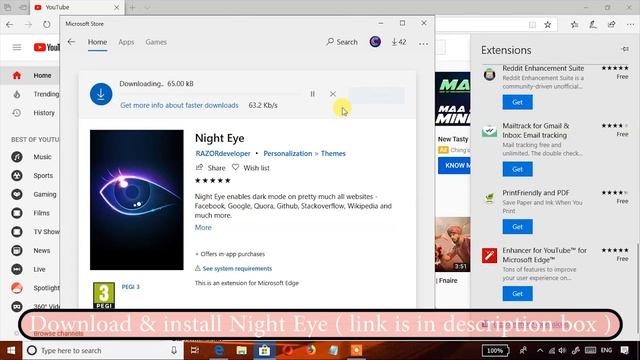Open Trending in the YouTube sidebar

(31, 94)
